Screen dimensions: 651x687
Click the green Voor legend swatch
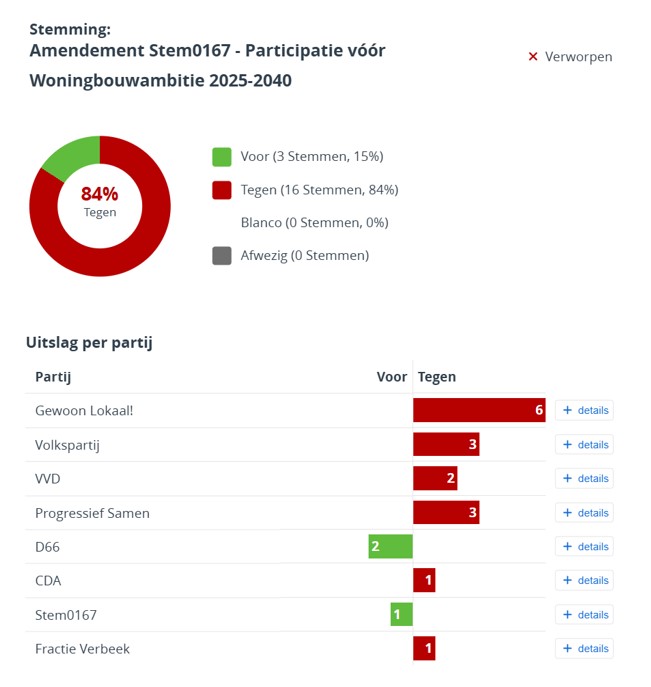click(222, 157)
